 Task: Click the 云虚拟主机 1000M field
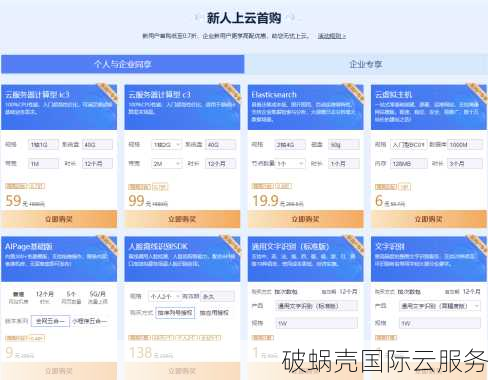[465, 145]
